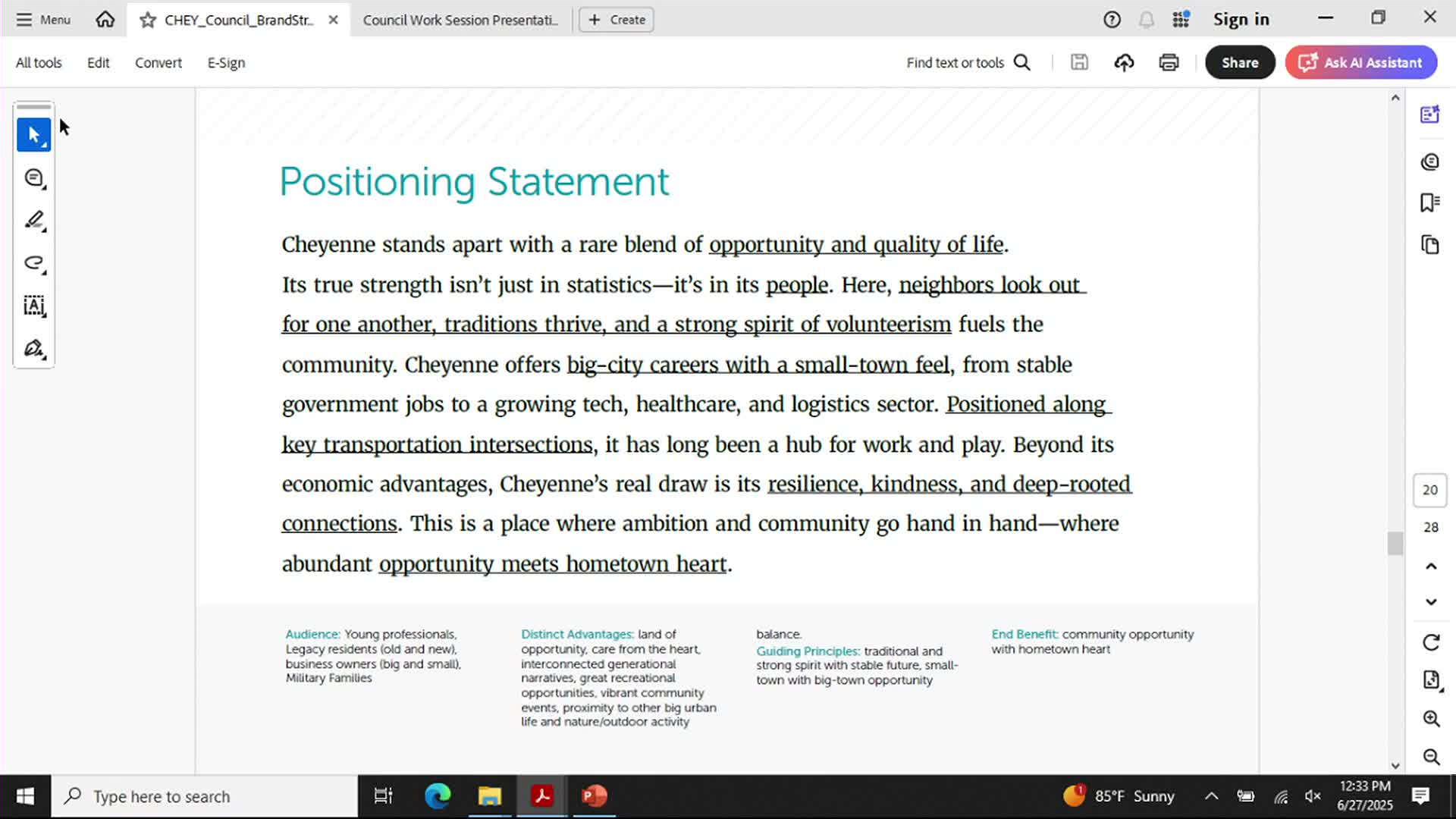Click the Sign in link

(x=1241, y=19)
